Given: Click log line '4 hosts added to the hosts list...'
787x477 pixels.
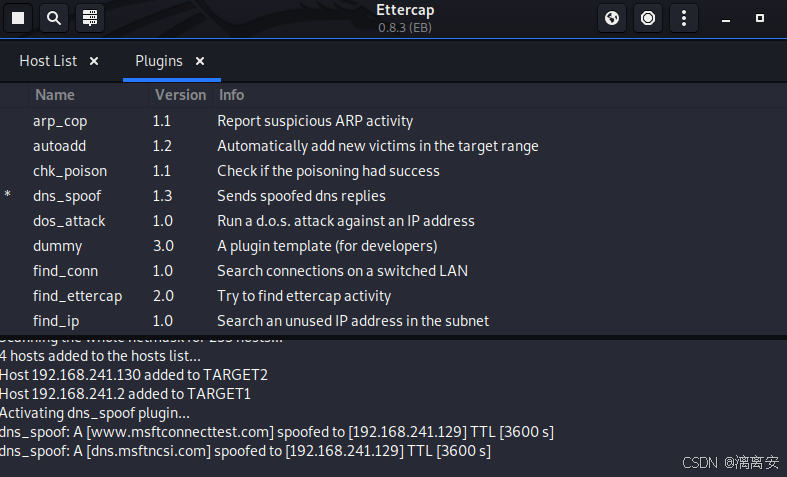Looking at the screenshot, I should [100, 356].
